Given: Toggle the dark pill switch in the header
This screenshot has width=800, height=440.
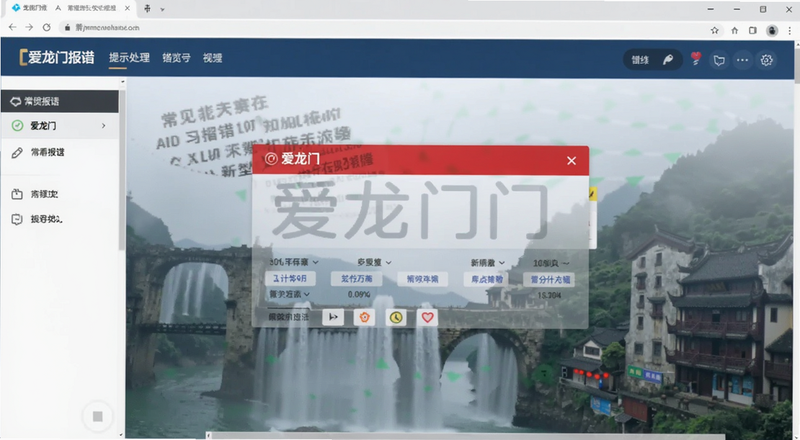Looking at the screenshot, I should [x=653, y=60].
